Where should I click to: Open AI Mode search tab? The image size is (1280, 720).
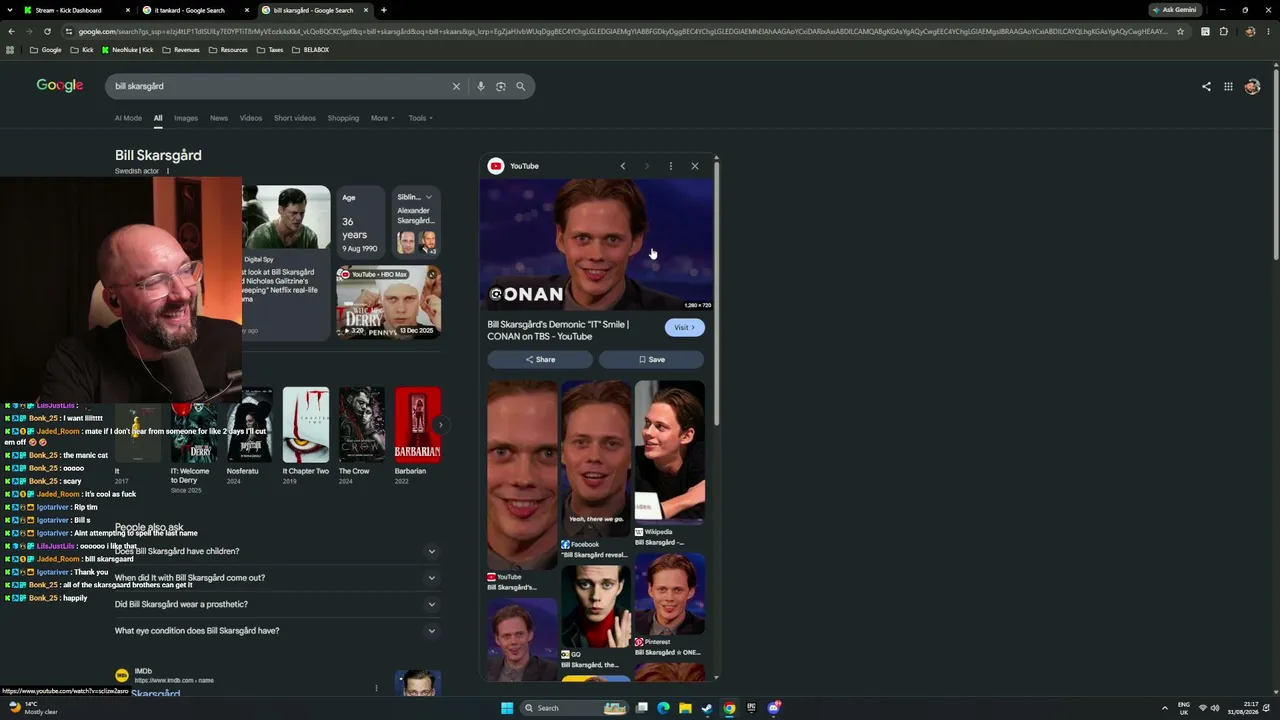pyautogui.click(x=128, y=118)
